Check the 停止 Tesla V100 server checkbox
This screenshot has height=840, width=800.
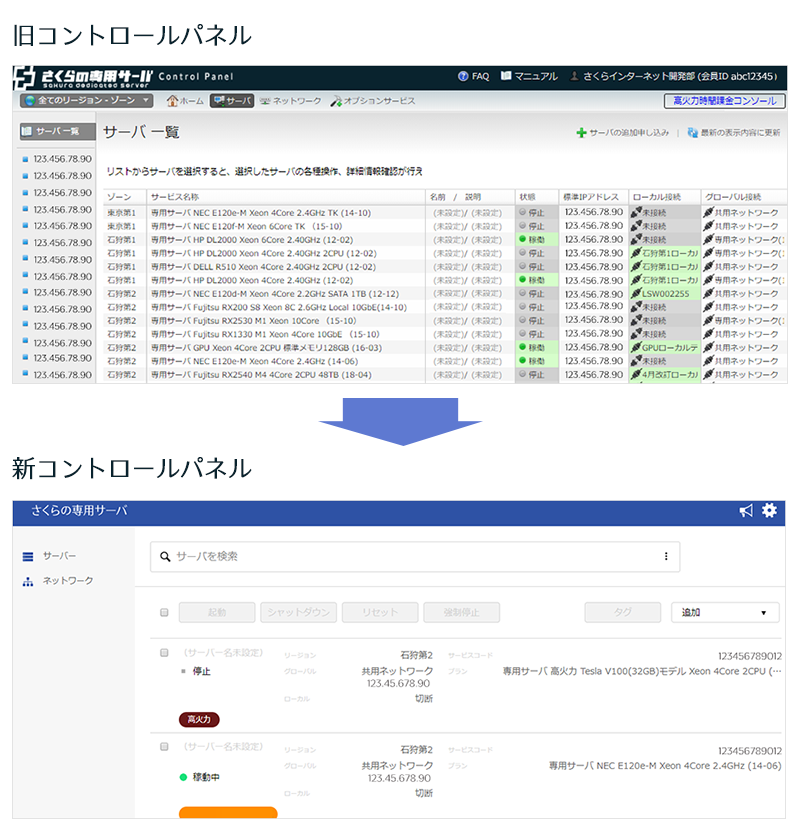(165, 652)
